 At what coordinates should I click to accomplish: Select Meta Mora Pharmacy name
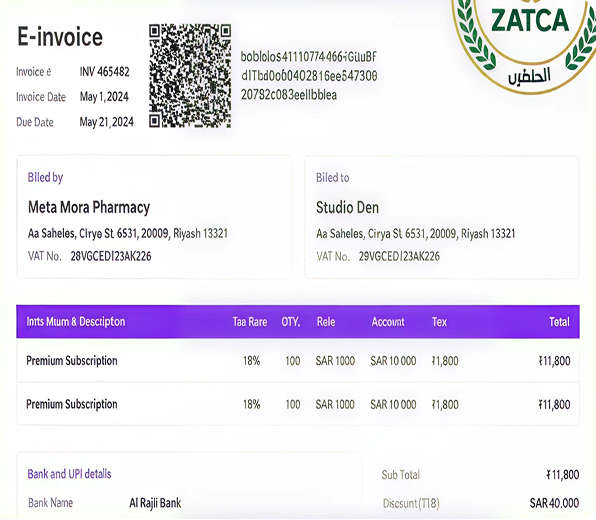pos(89,208)
